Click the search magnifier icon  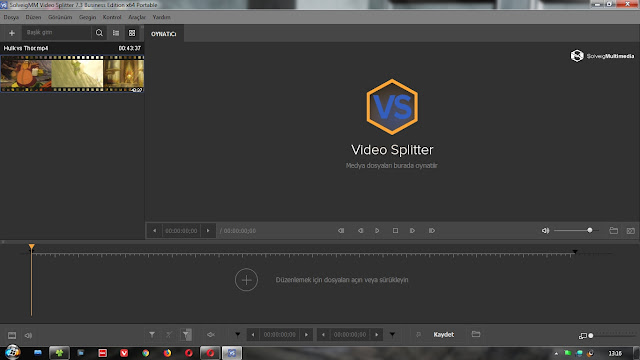[x=99, y=33]
